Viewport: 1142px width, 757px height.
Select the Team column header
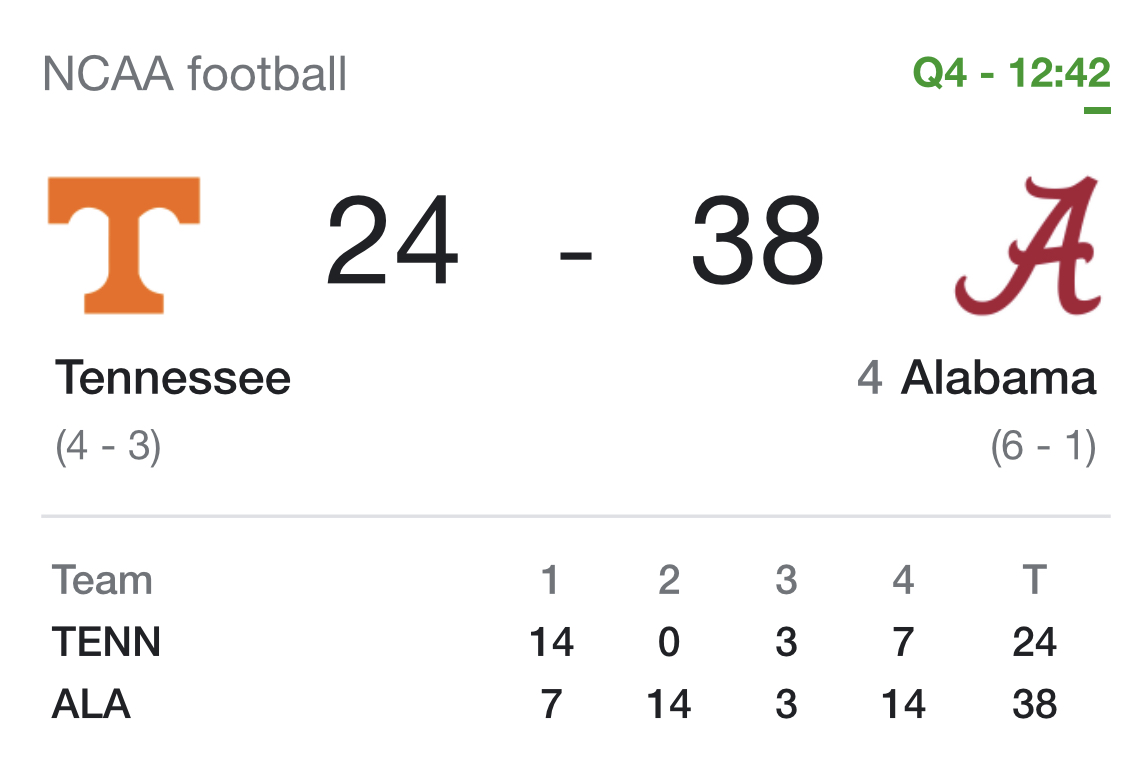tap(102, 580)
